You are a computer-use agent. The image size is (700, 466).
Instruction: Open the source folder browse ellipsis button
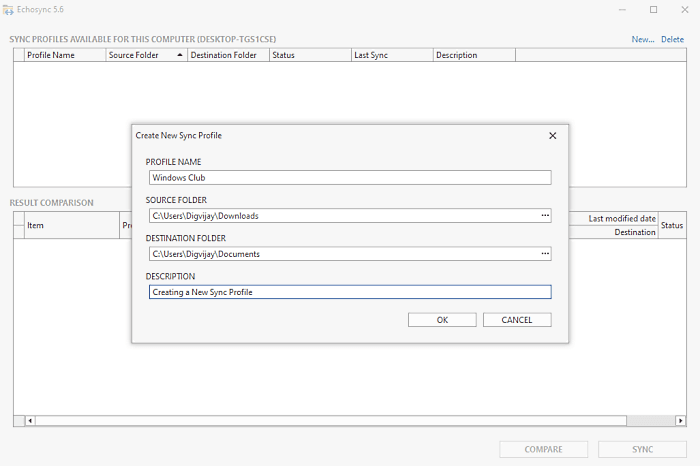pos(545,216)
